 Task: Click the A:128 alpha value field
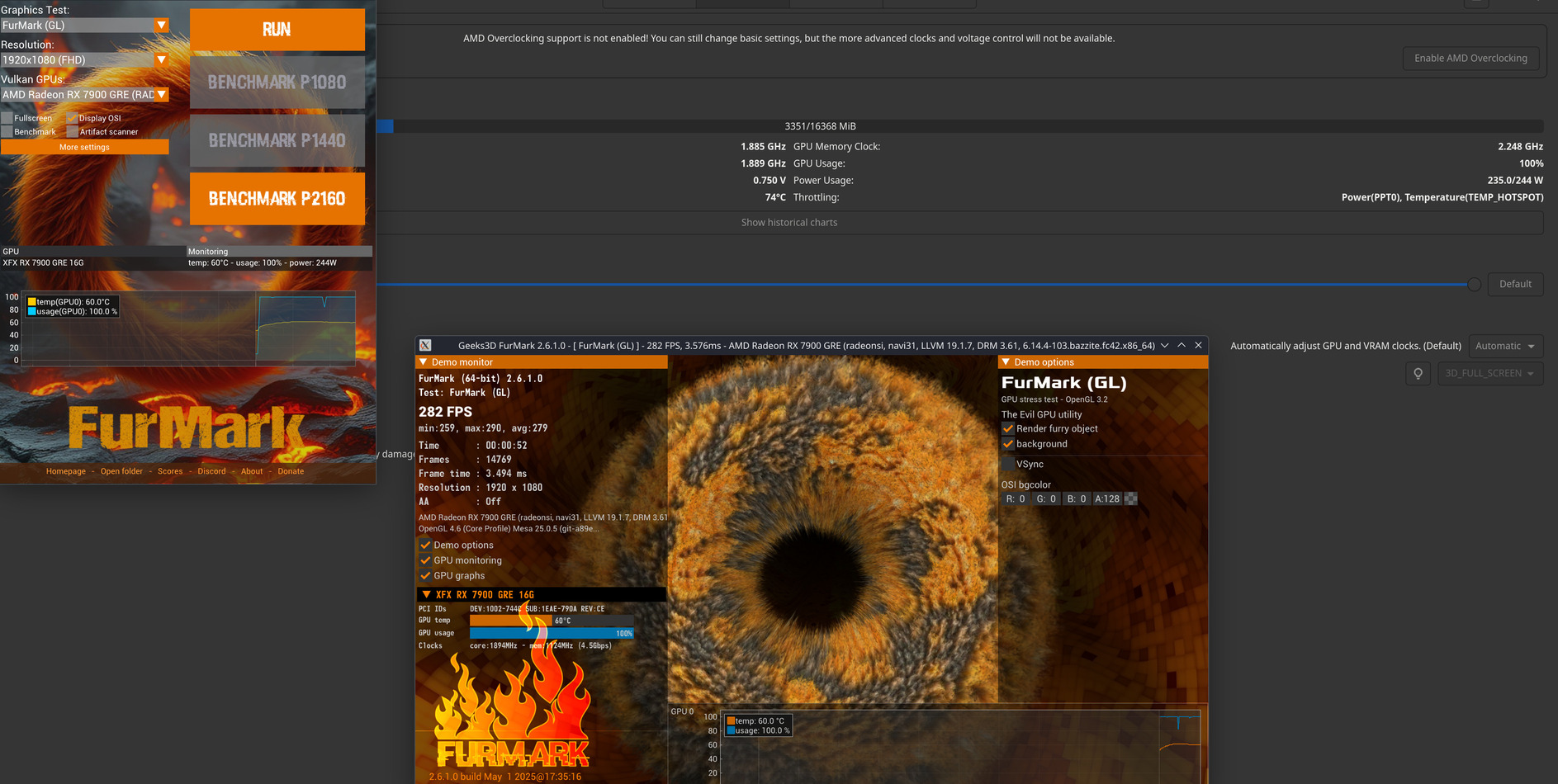(1107, 499)
